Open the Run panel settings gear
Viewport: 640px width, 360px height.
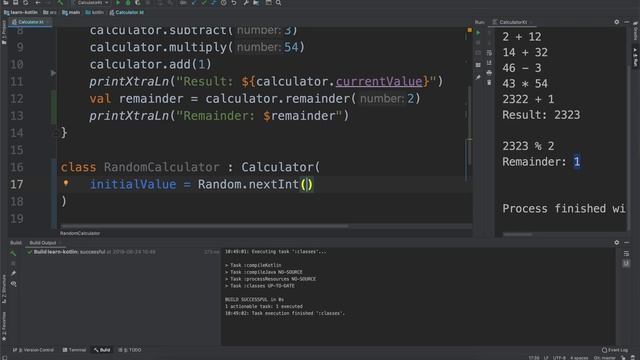coord(617,22)
